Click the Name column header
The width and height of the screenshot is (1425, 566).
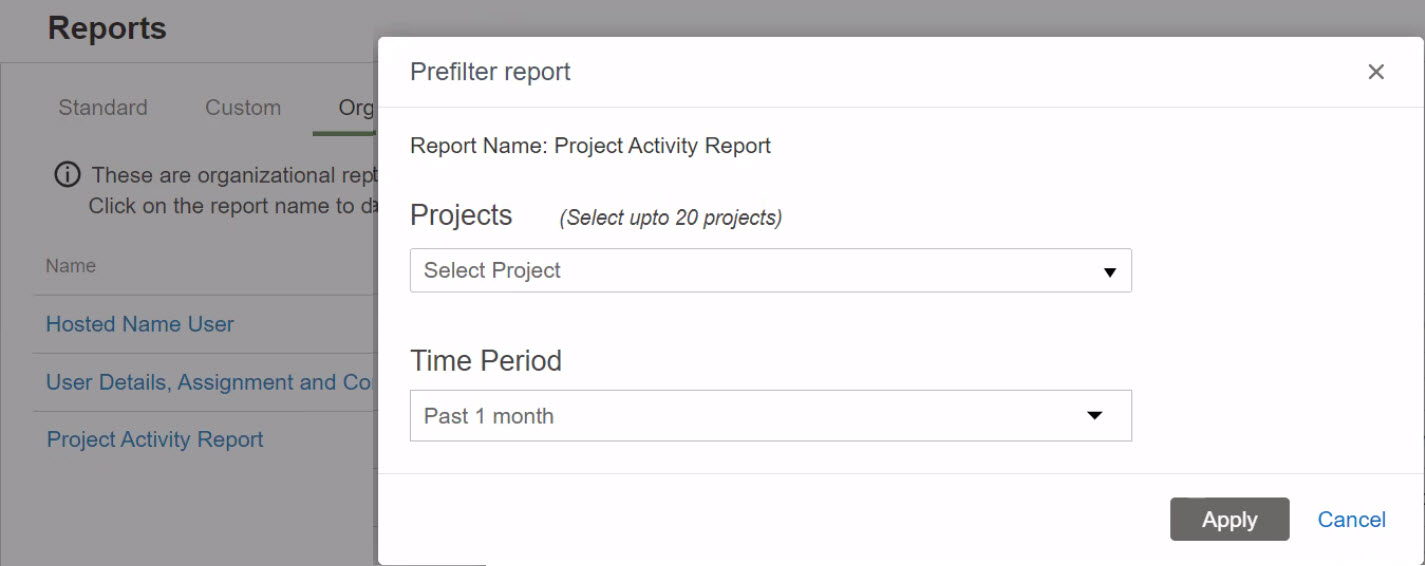tap(70, 266)
